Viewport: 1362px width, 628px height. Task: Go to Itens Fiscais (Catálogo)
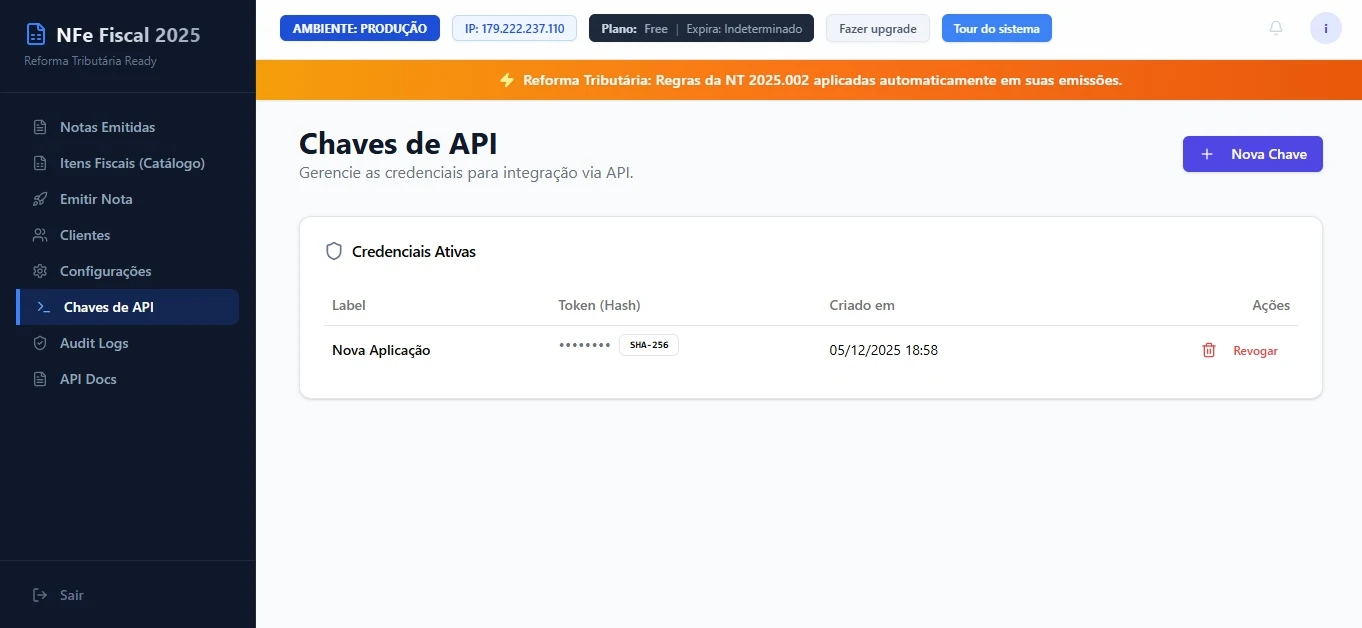tap(132, 163)
